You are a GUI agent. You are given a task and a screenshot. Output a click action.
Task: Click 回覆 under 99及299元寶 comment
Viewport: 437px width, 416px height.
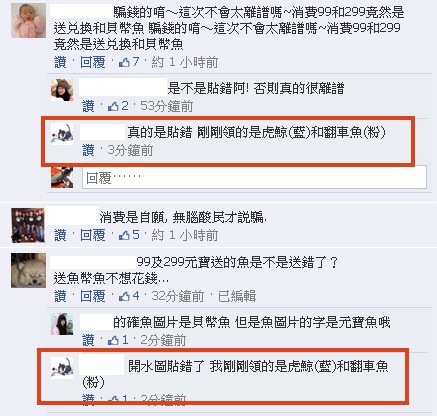click(93, 296)
